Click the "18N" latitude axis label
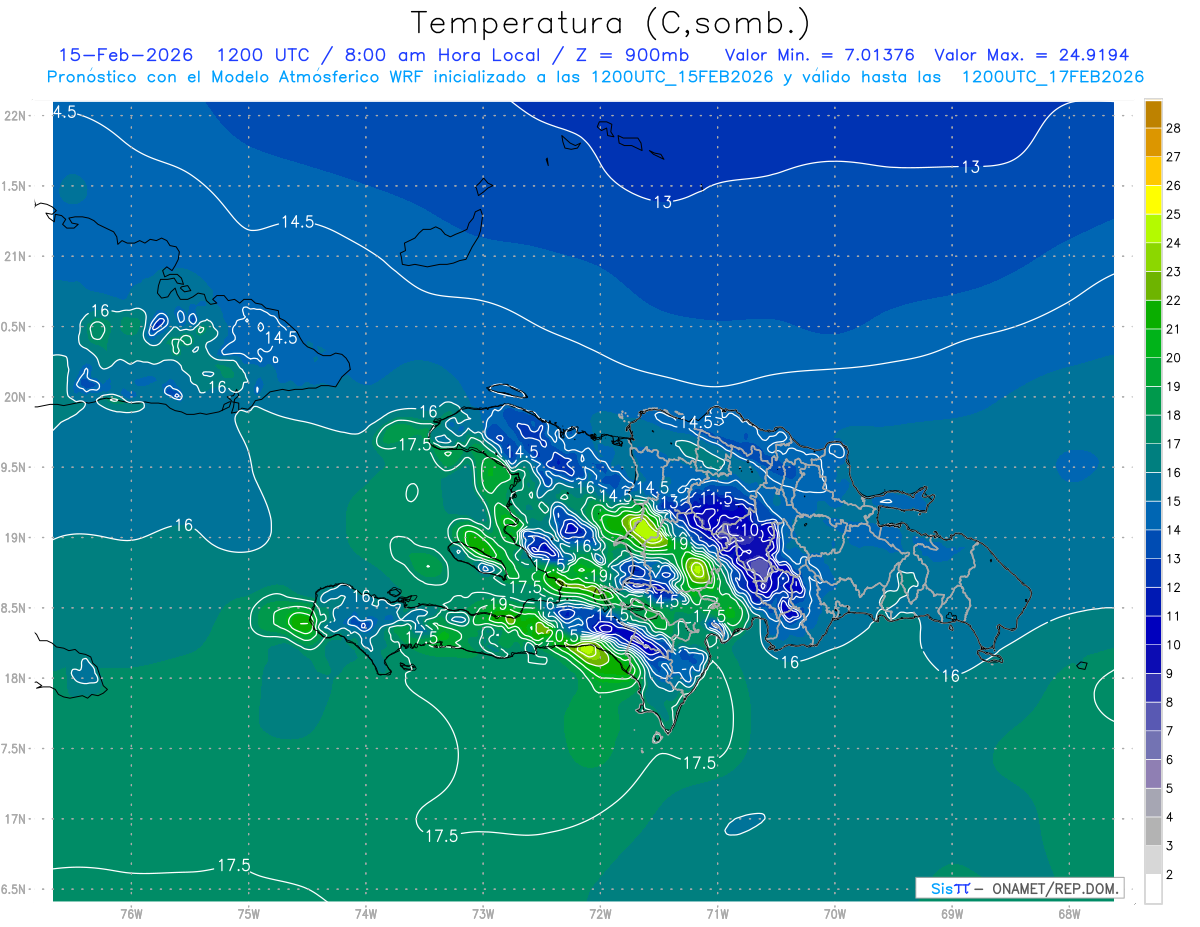This screenshot has width=1200, height=927. click(16, 678)
